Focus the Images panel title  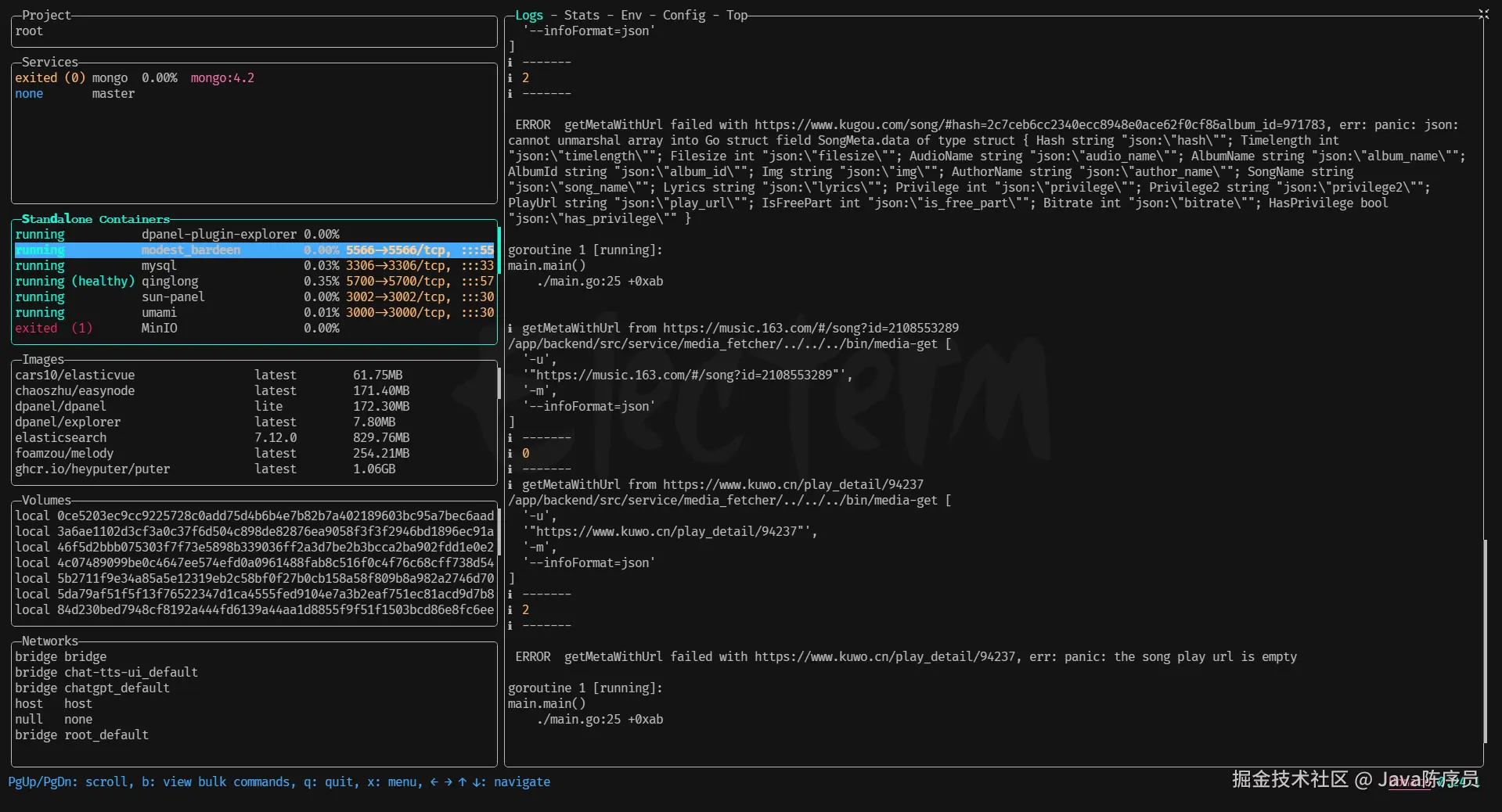click(x=43, y=359)
